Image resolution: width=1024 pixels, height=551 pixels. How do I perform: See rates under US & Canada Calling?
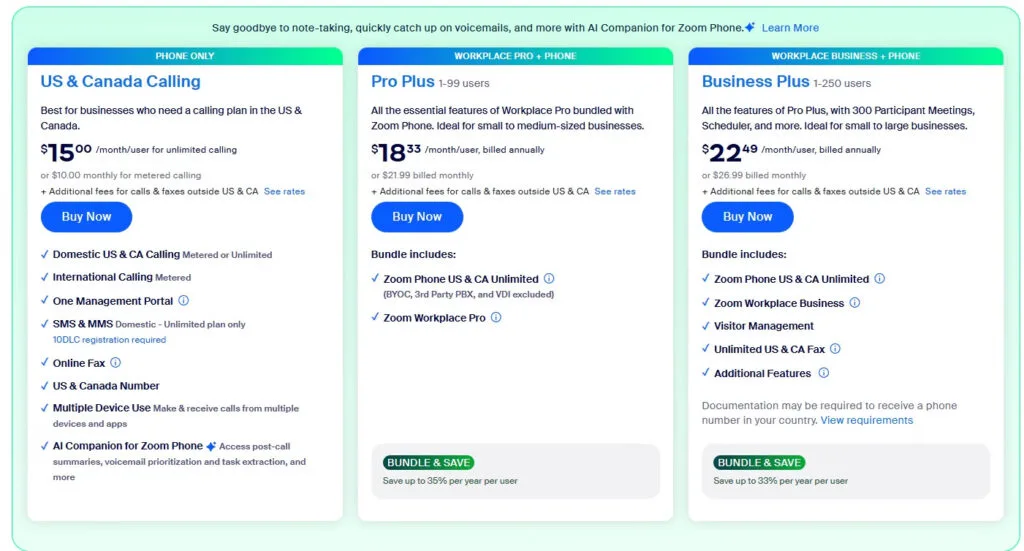pos(284,191)
